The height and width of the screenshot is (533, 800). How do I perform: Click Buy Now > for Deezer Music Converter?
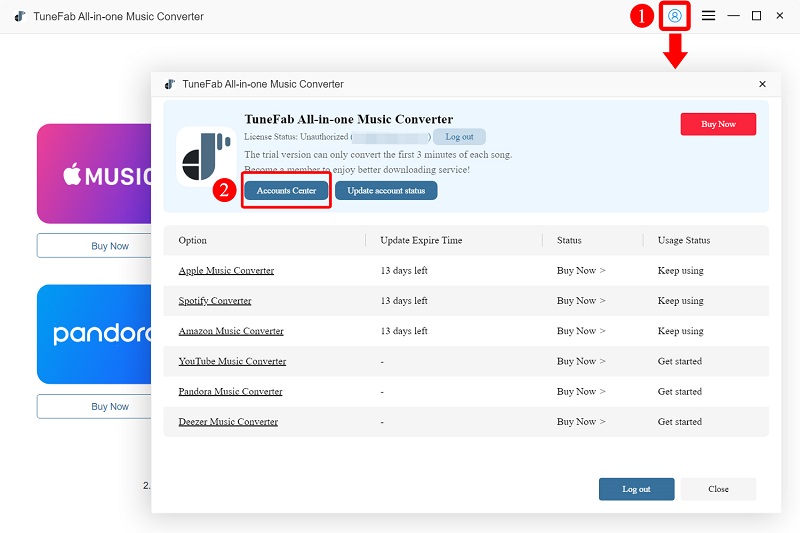[x=581, y=422]
